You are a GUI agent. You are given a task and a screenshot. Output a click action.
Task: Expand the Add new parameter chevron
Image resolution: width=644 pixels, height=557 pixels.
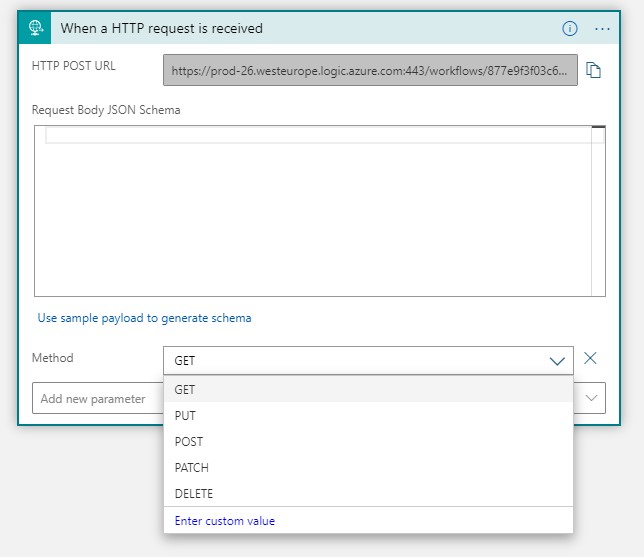[x=591, y=398]
